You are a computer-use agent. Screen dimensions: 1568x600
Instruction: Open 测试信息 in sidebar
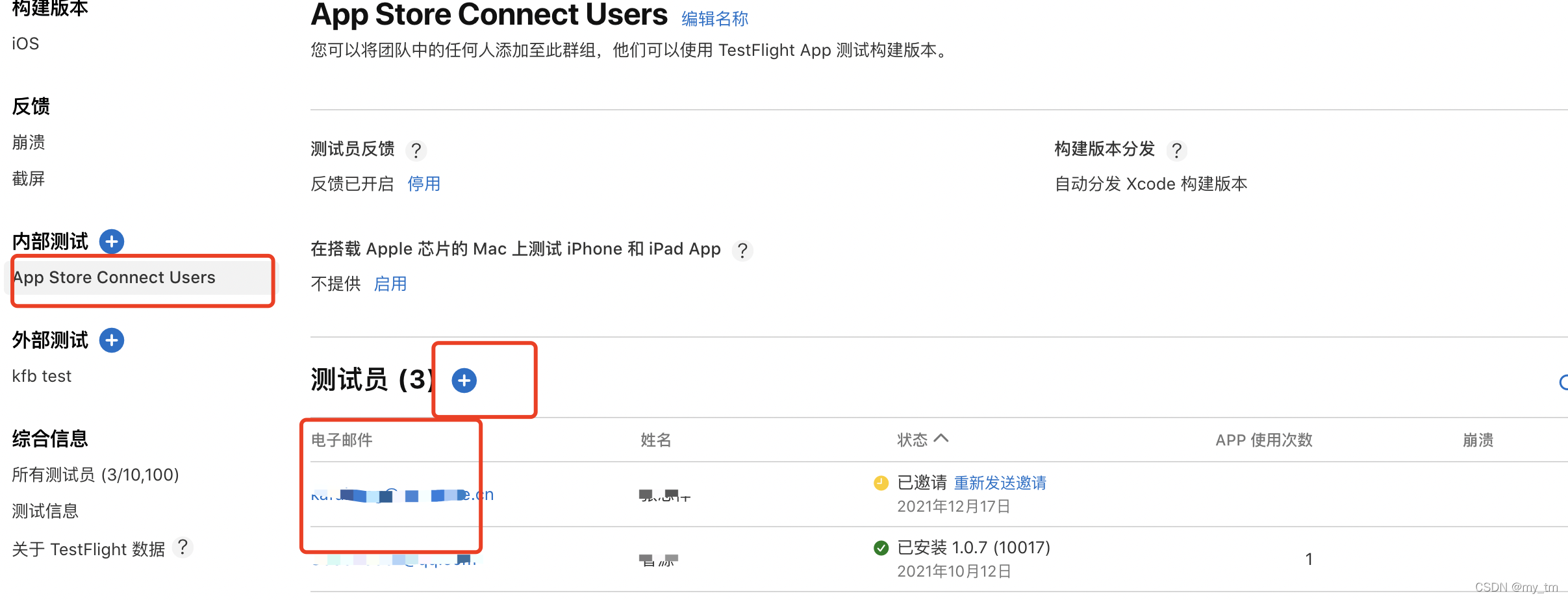tap(45, 511)
